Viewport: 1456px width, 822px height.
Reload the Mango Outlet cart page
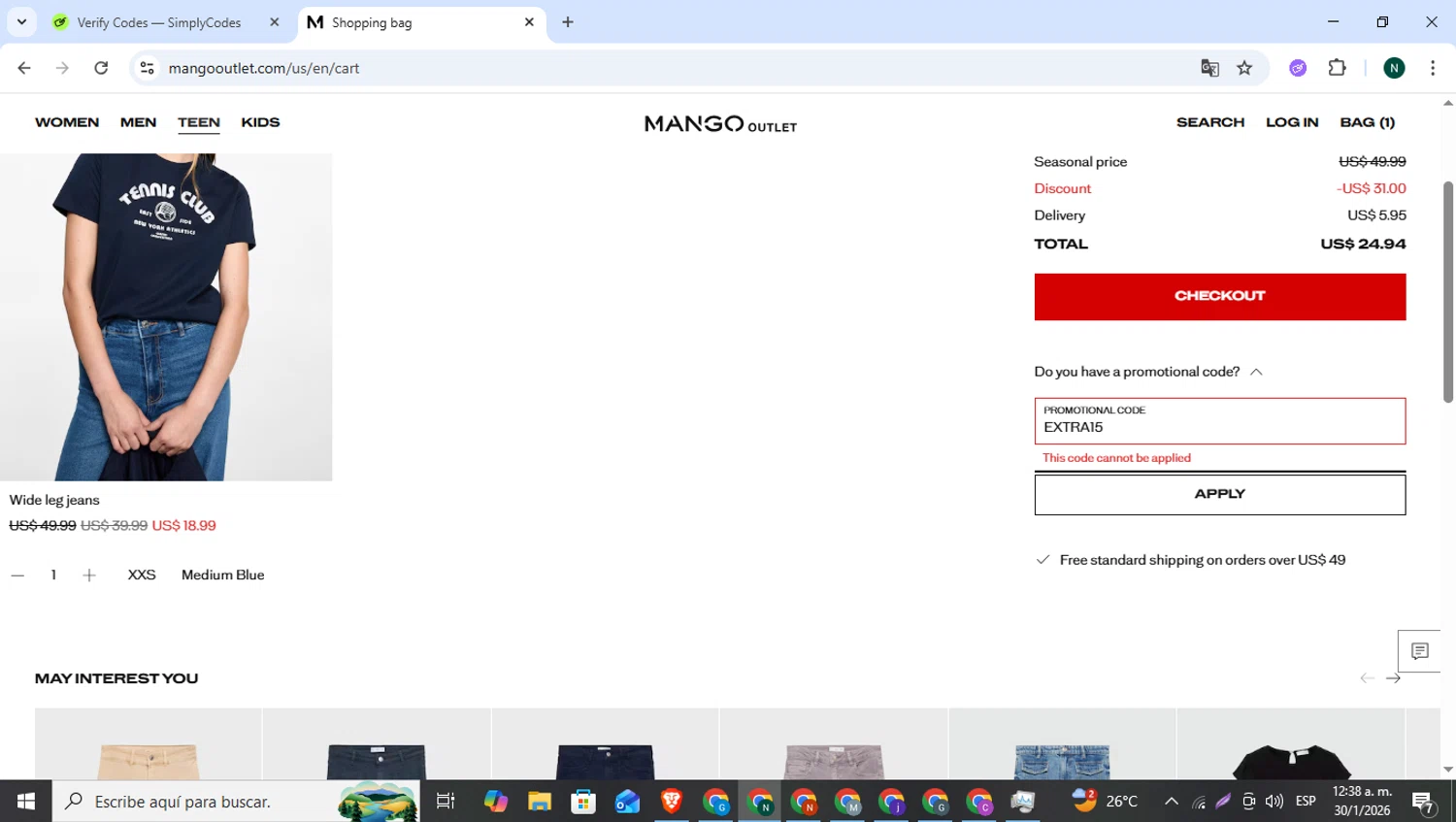[101, 68]
